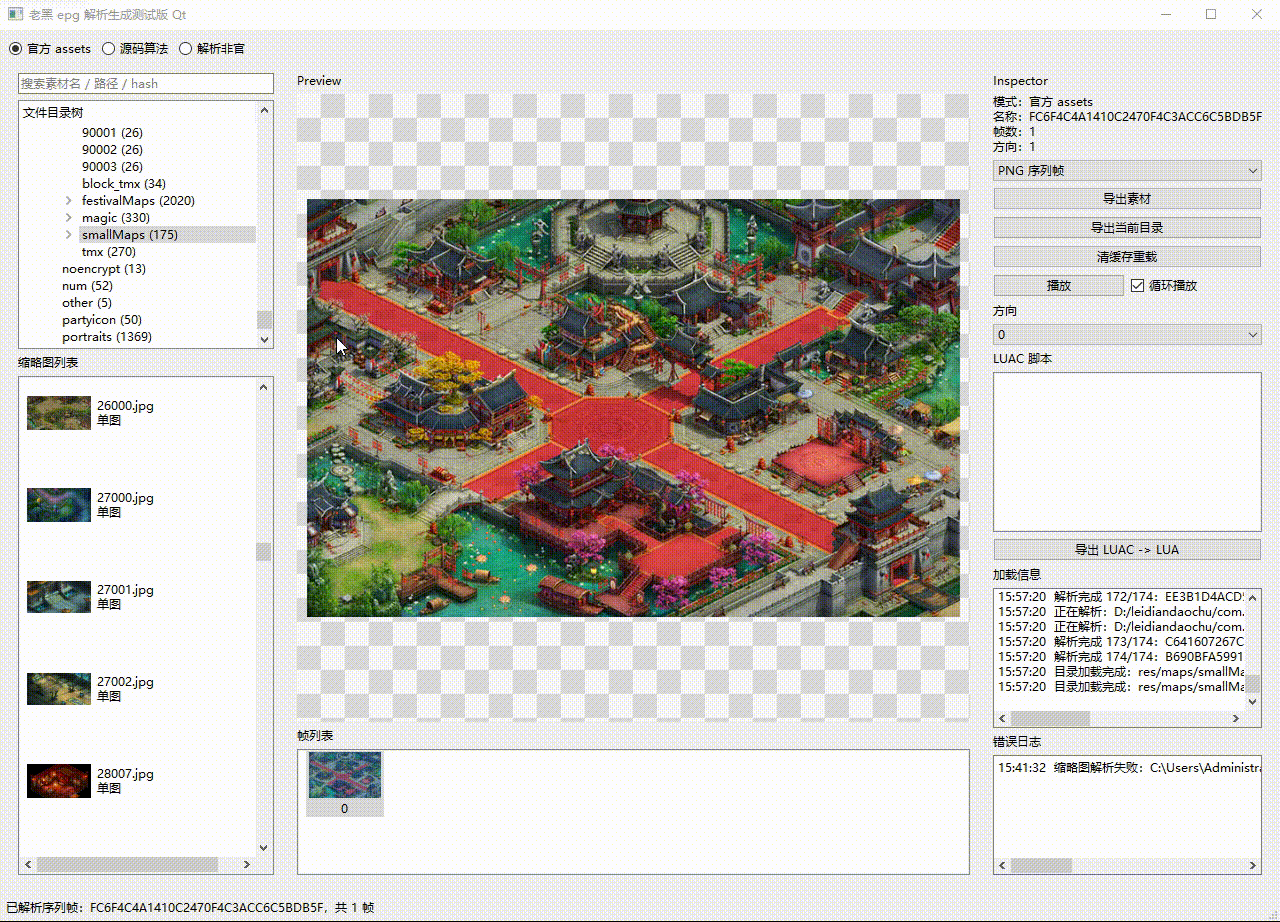Click the 加载信息 horizontal scrollbar handle

(1051, 719)
